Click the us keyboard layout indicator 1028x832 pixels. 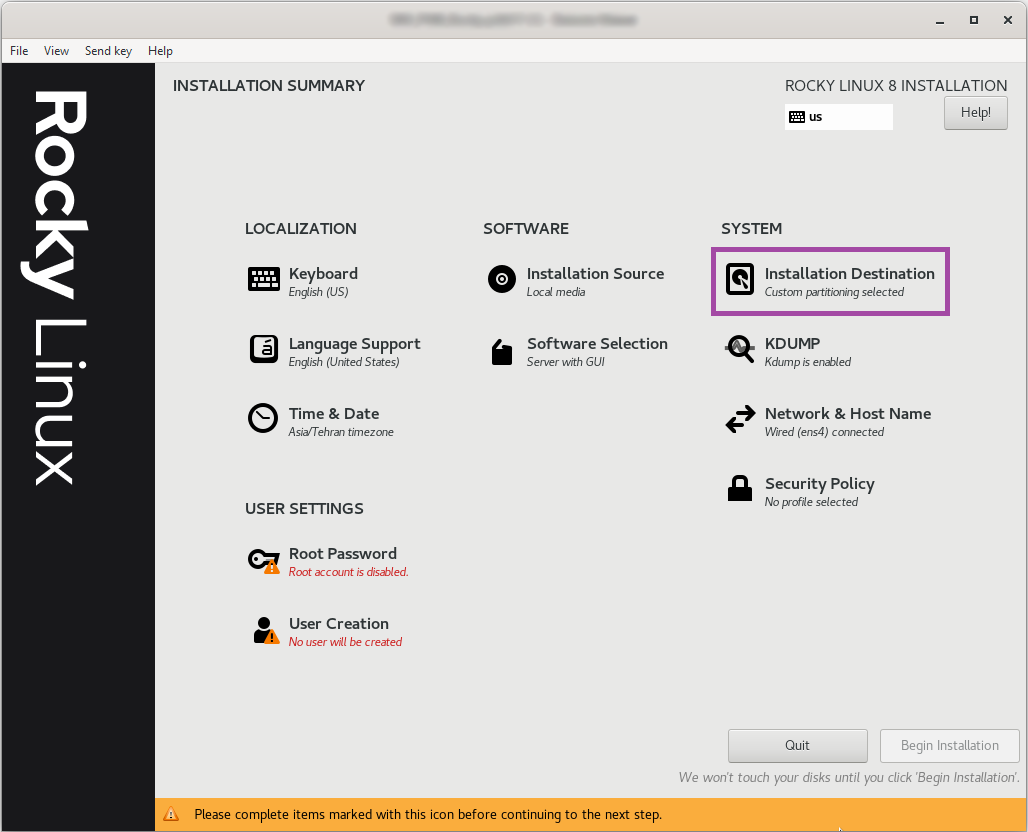point(839,117)
